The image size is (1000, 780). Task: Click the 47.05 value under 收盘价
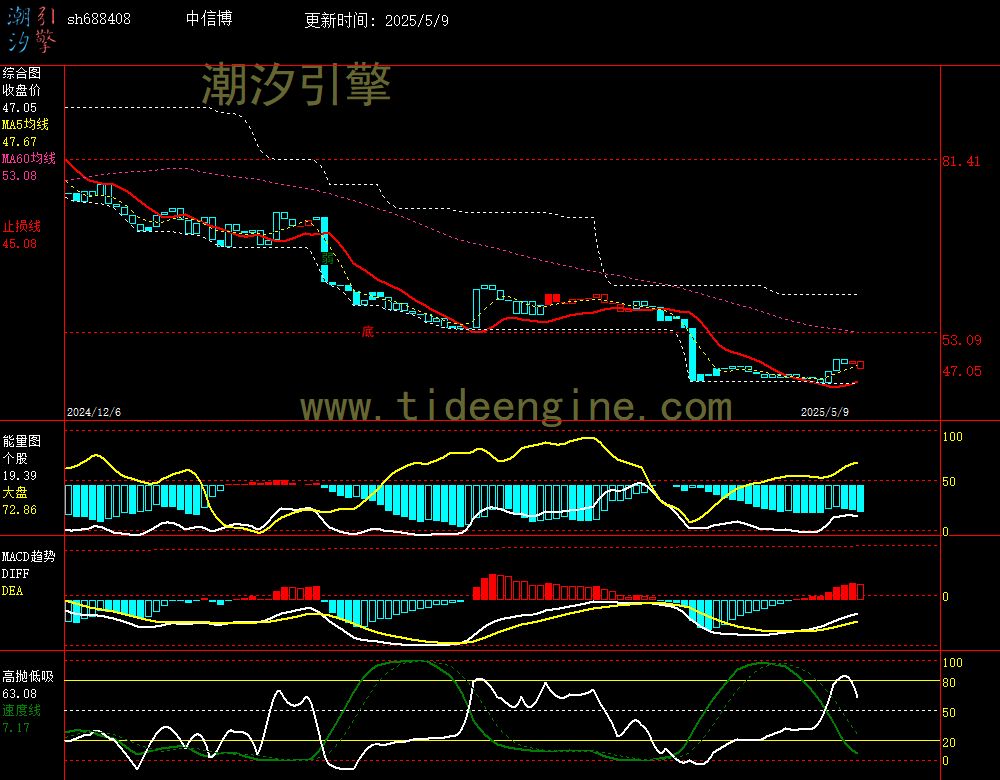click(20, 108)
